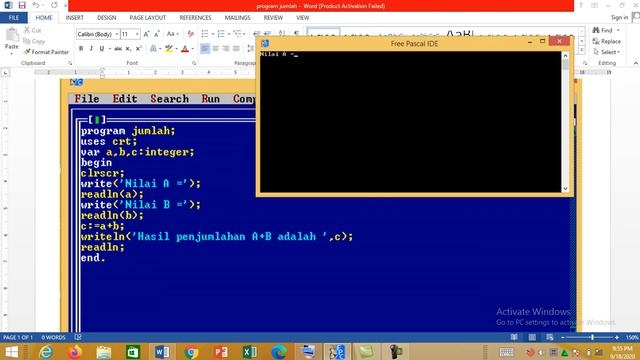Click the 150% zoom level
The image size is (640, 360).
(x=632, y=337)
